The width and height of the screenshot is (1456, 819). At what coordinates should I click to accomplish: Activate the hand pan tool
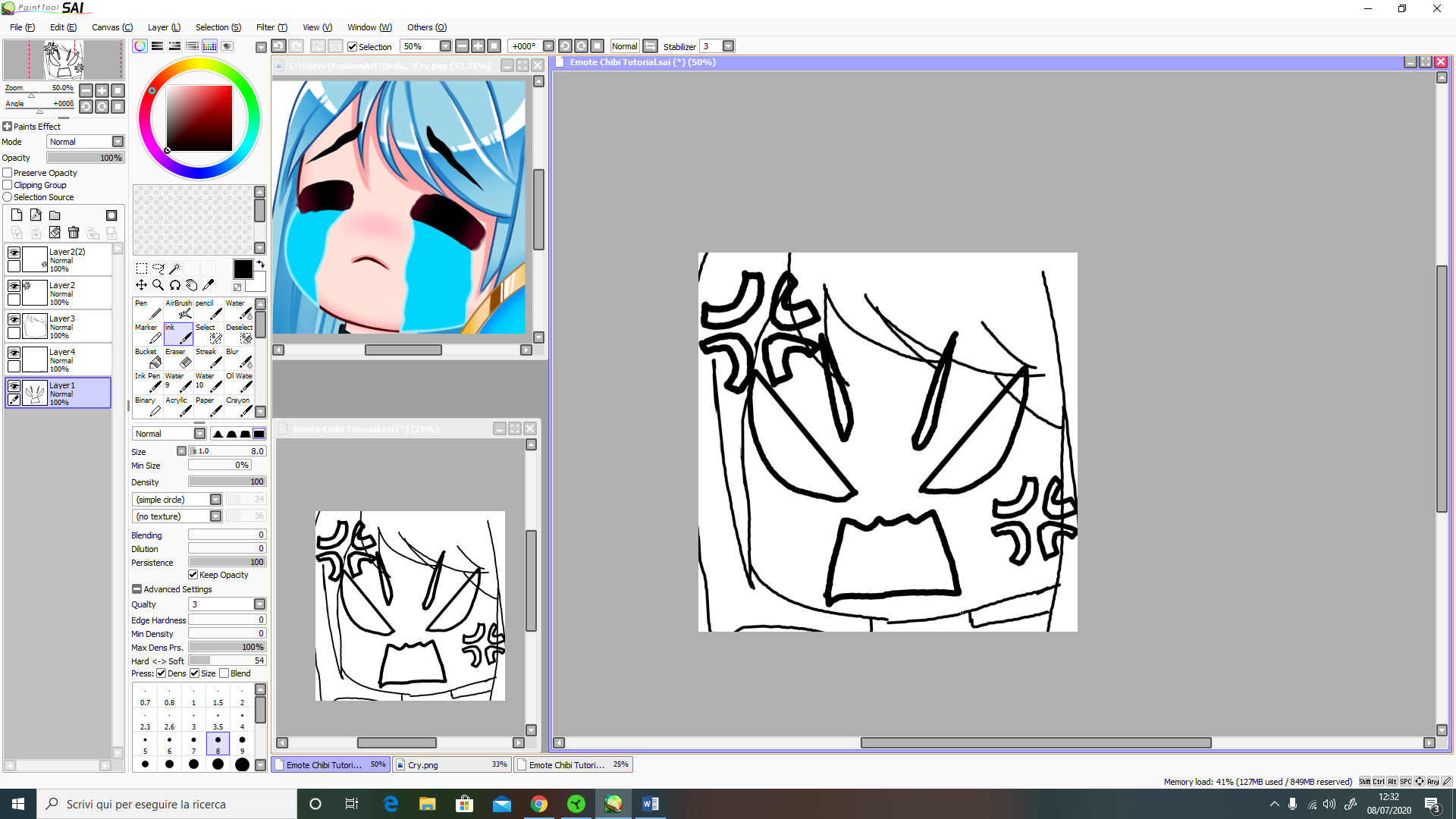192,285
